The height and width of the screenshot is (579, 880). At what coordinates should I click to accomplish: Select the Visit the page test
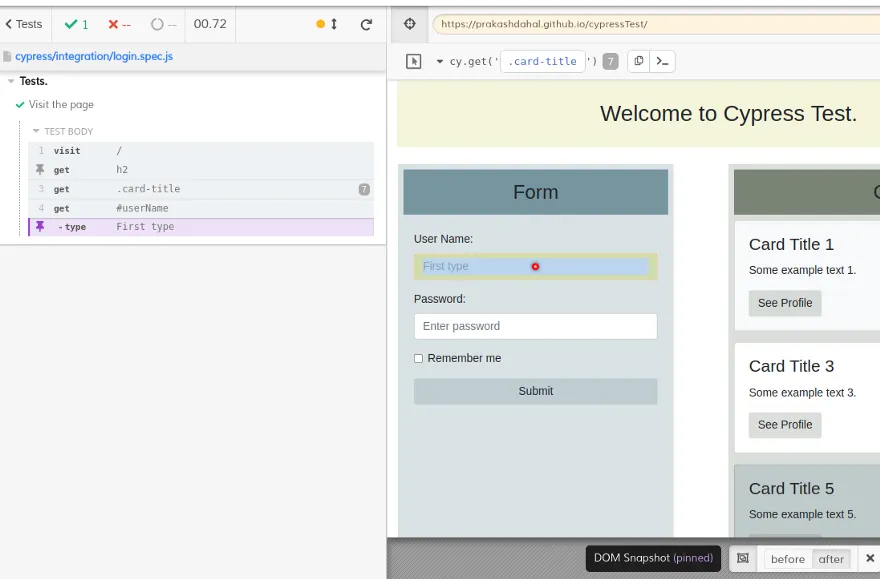coord(61,104)
